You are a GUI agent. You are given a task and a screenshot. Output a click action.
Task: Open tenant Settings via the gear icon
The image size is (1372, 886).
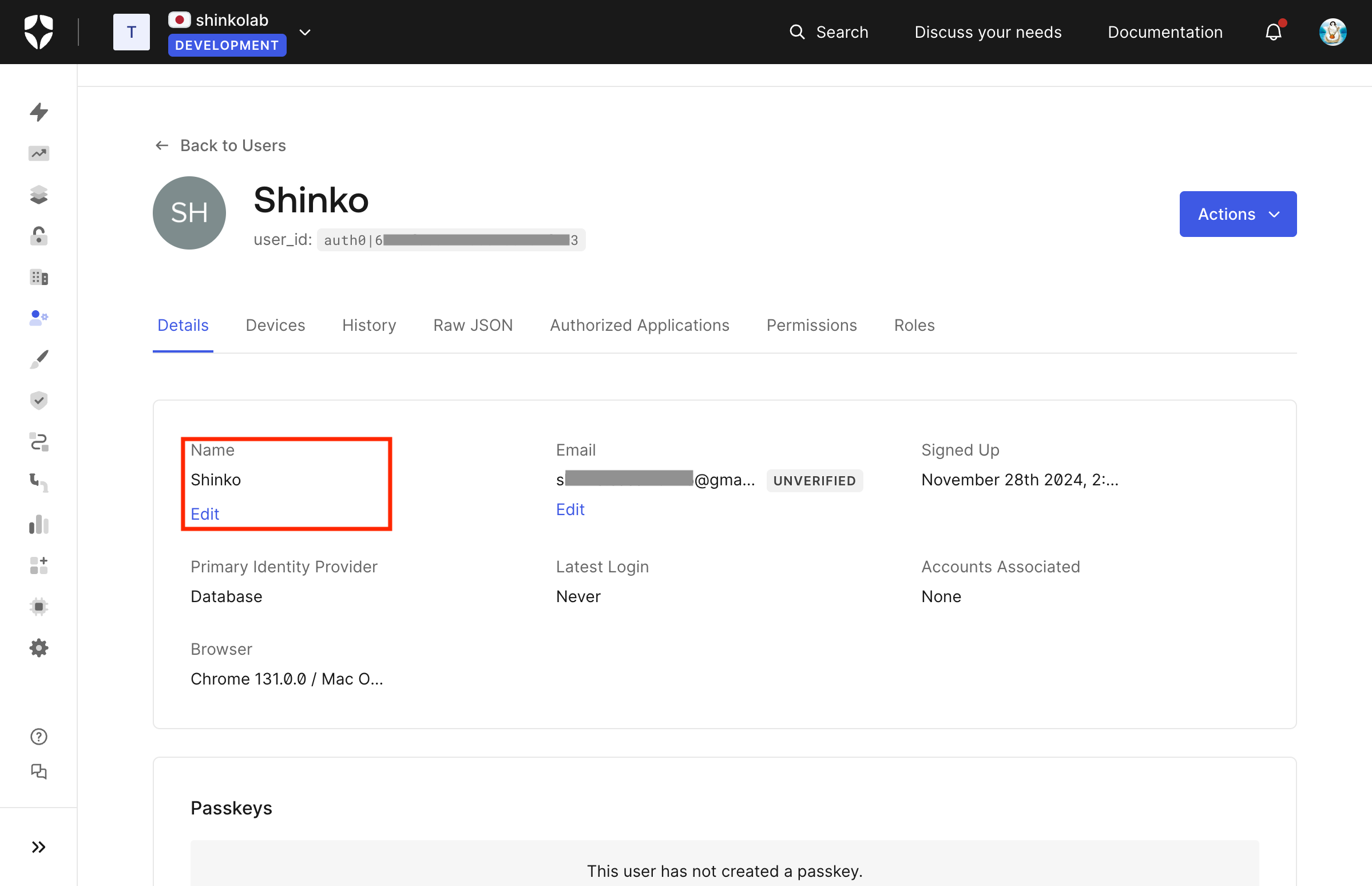pyautogui.click(x=38, y=648)
